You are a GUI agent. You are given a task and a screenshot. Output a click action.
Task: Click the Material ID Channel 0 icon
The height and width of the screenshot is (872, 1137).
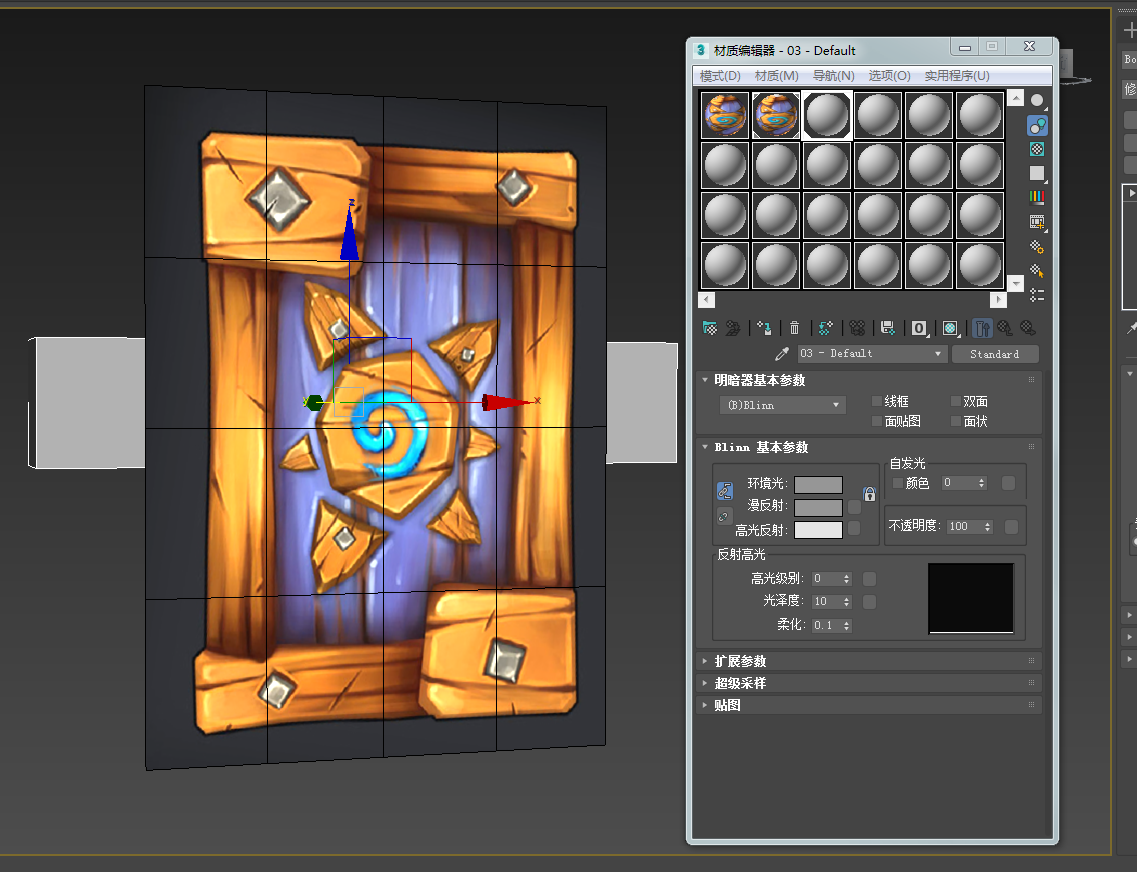pos(919,328)
